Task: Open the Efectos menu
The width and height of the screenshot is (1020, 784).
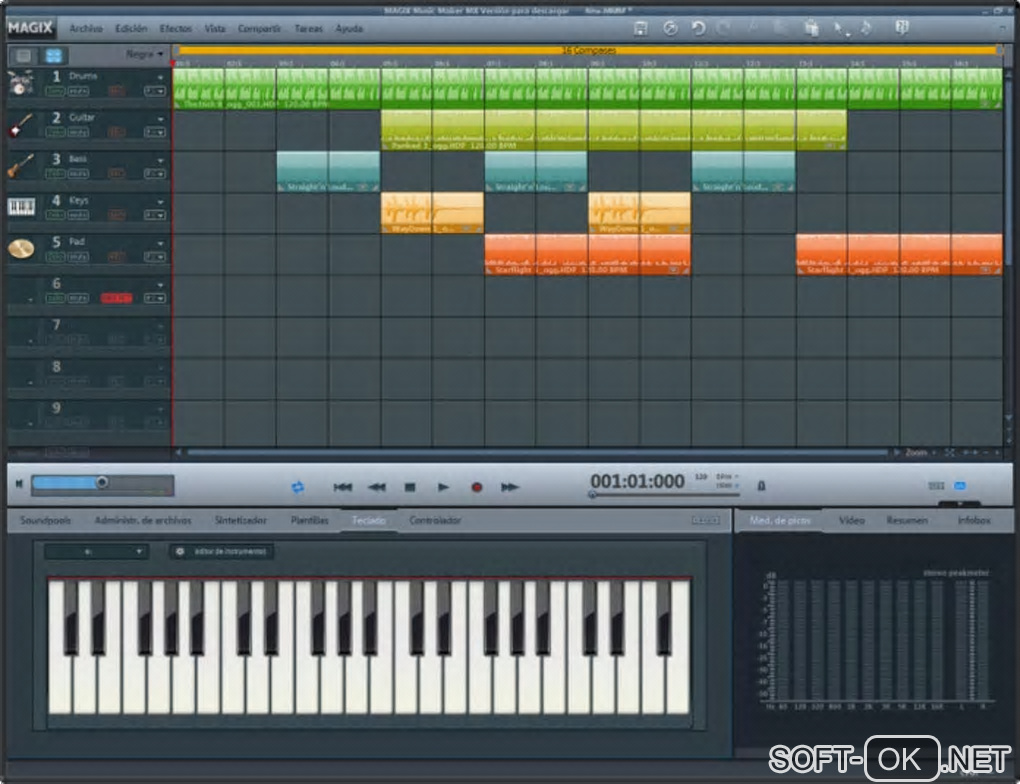Action: 176,29
